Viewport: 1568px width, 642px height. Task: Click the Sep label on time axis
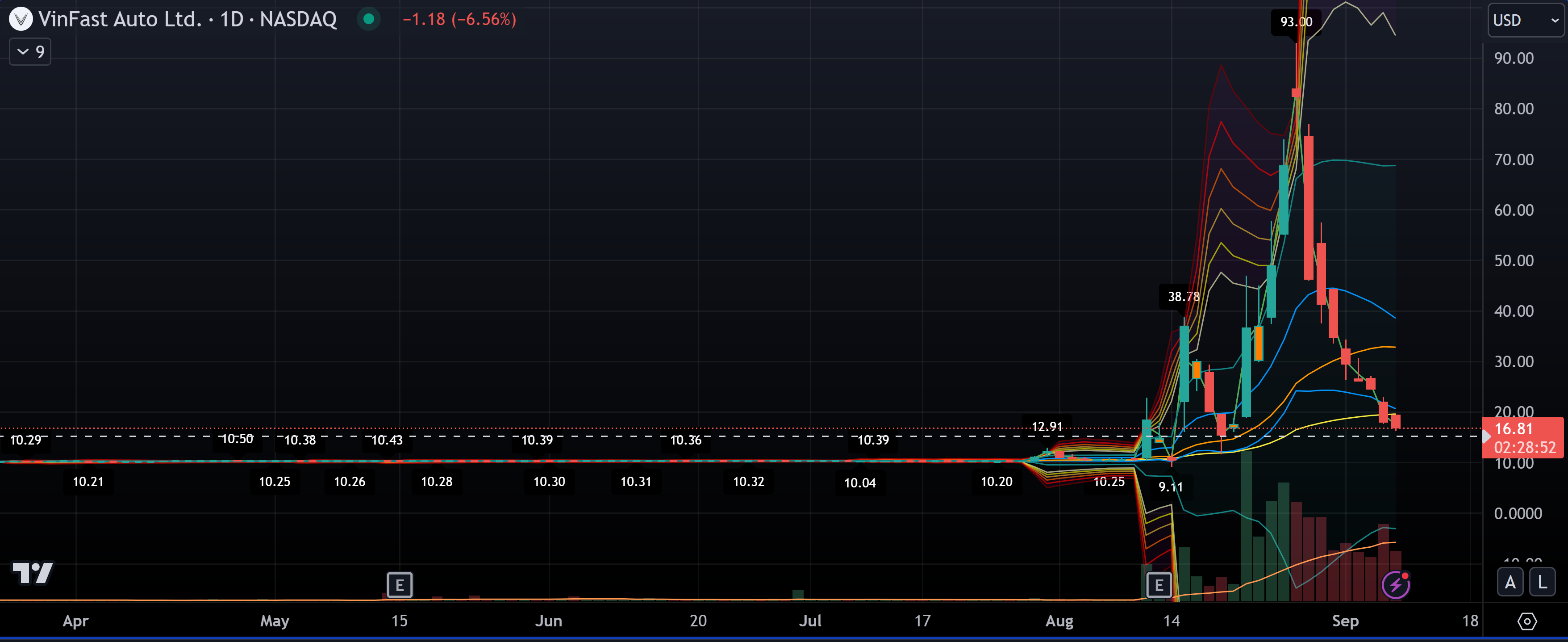pos(1345,621)
